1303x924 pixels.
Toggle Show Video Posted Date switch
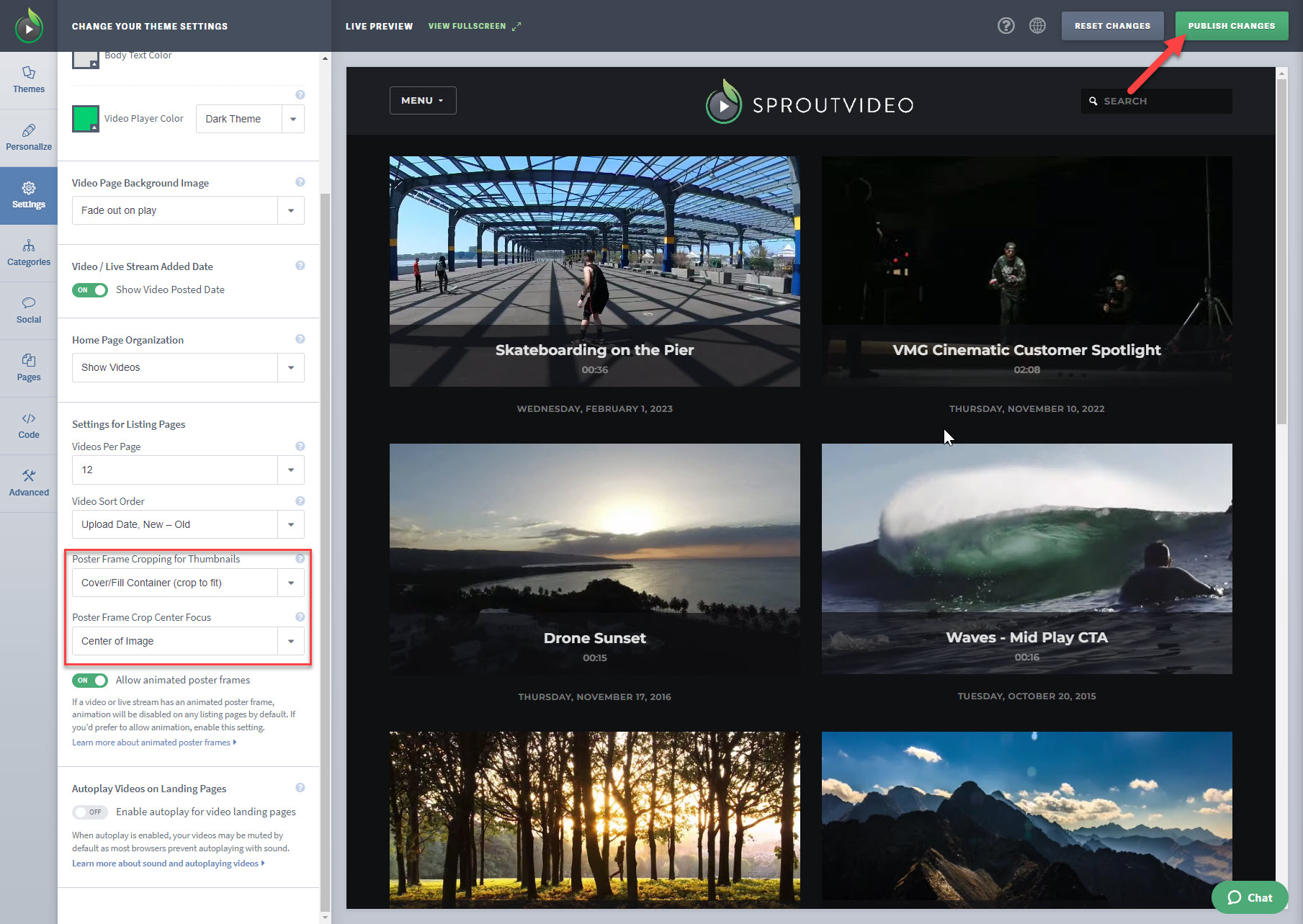pyautogui.click(x=90, y=290)
